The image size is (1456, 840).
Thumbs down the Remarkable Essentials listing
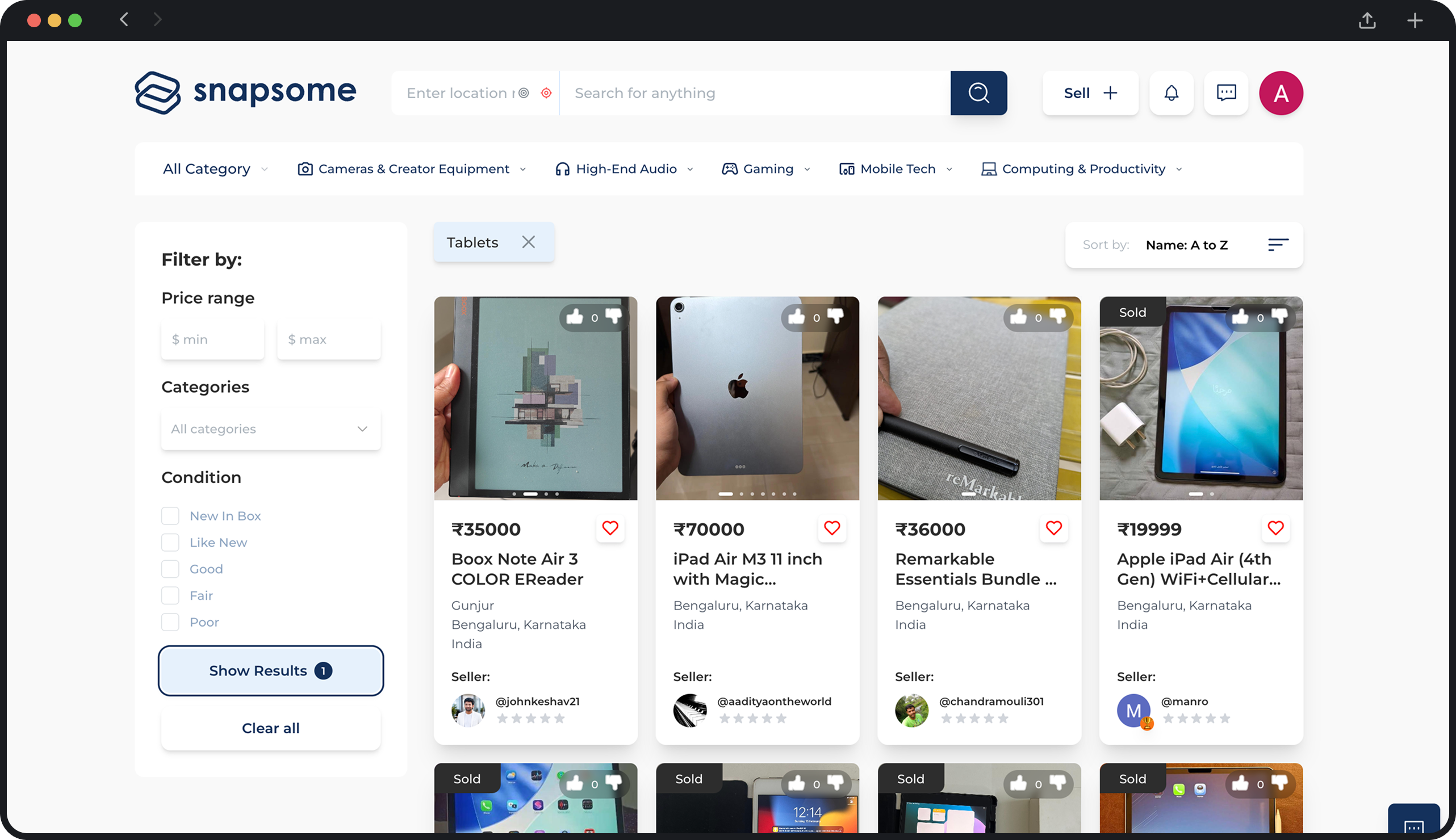click(1058, 316)
